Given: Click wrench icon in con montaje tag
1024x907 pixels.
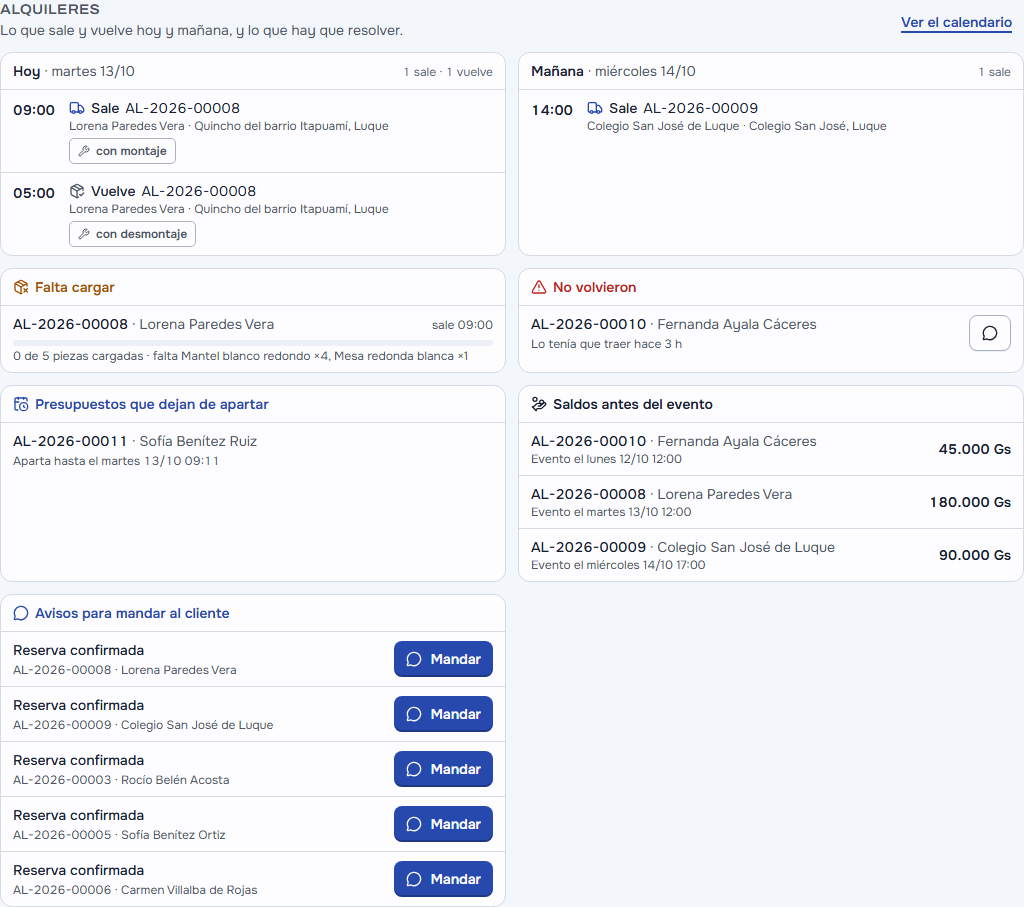Looking at the screenshot, I should (84, 151).
